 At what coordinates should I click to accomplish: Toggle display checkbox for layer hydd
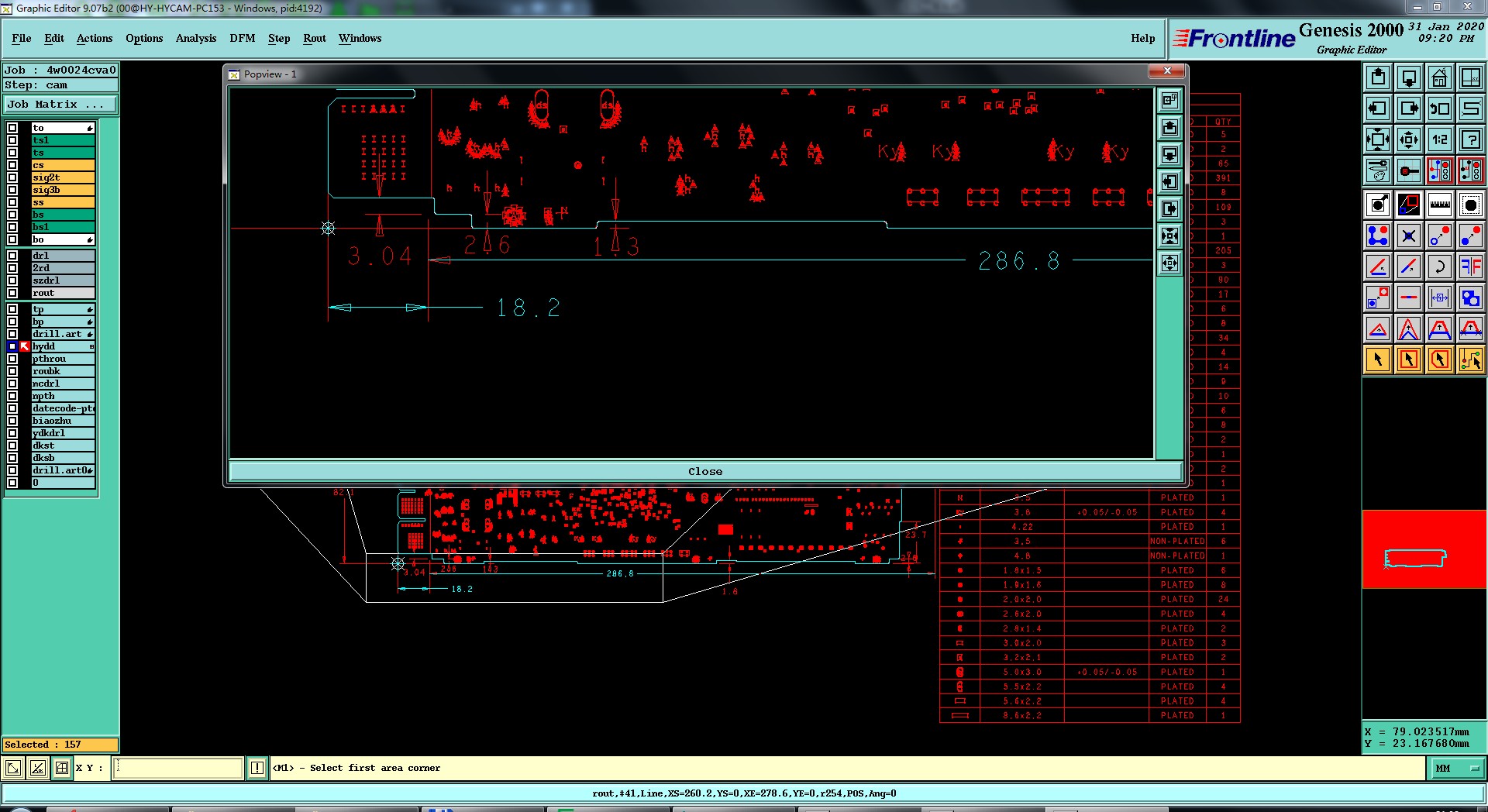click(x=12, y=346)
